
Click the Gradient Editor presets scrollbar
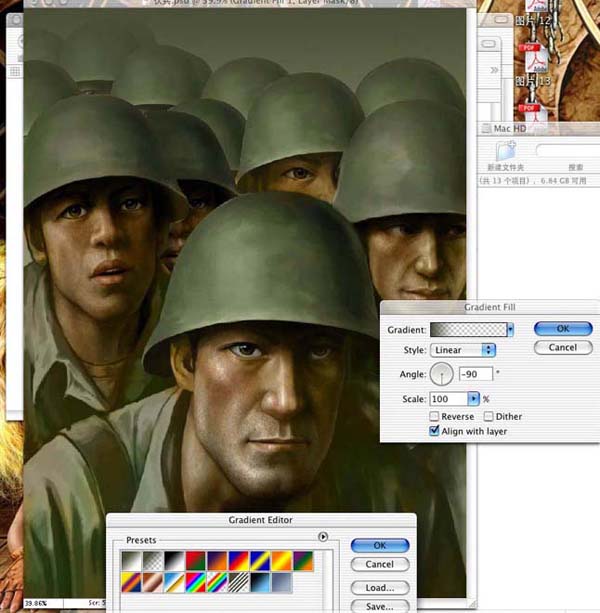click(328, 581)
